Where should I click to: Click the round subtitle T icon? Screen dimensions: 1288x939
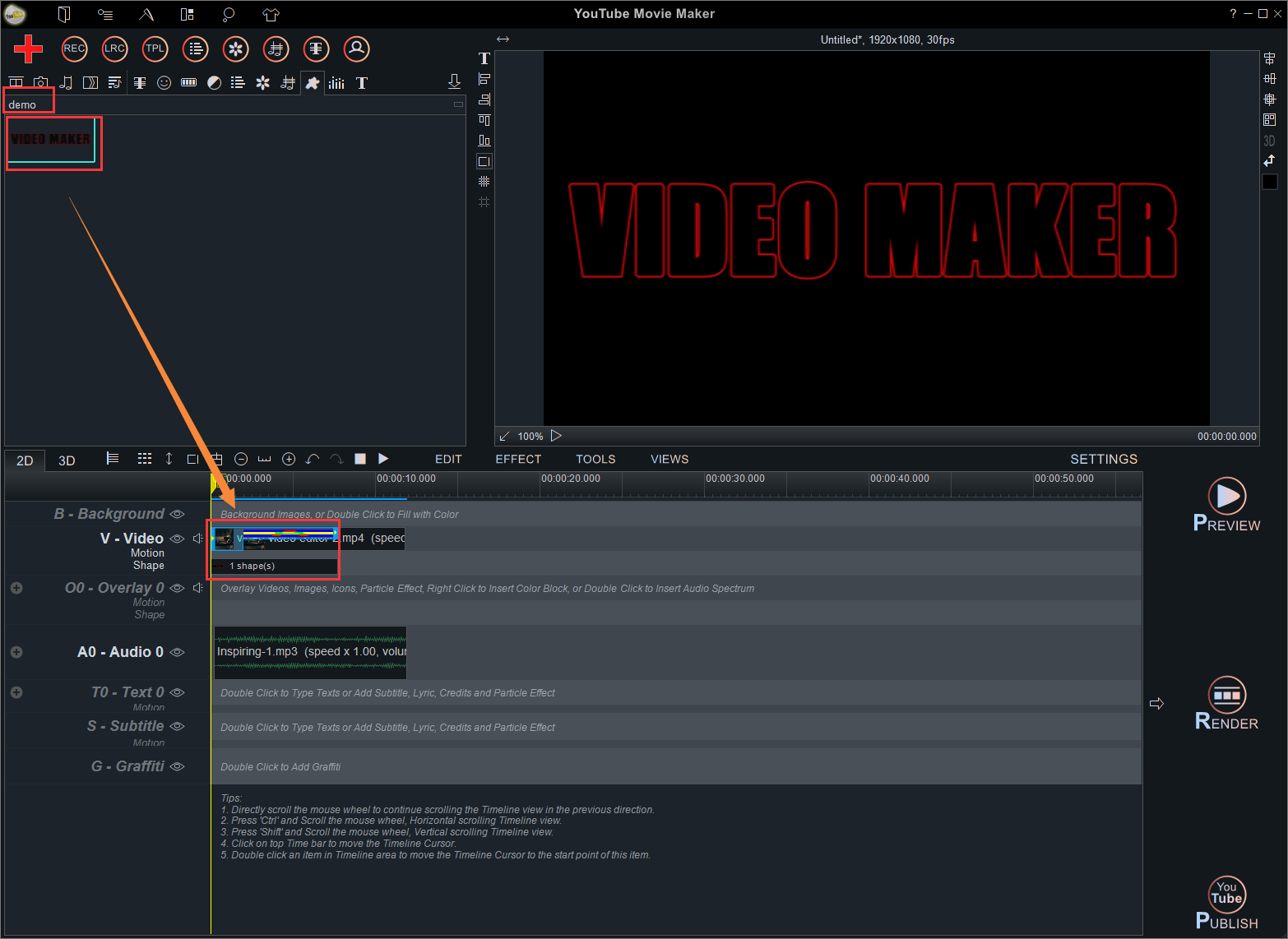point(316,49)
